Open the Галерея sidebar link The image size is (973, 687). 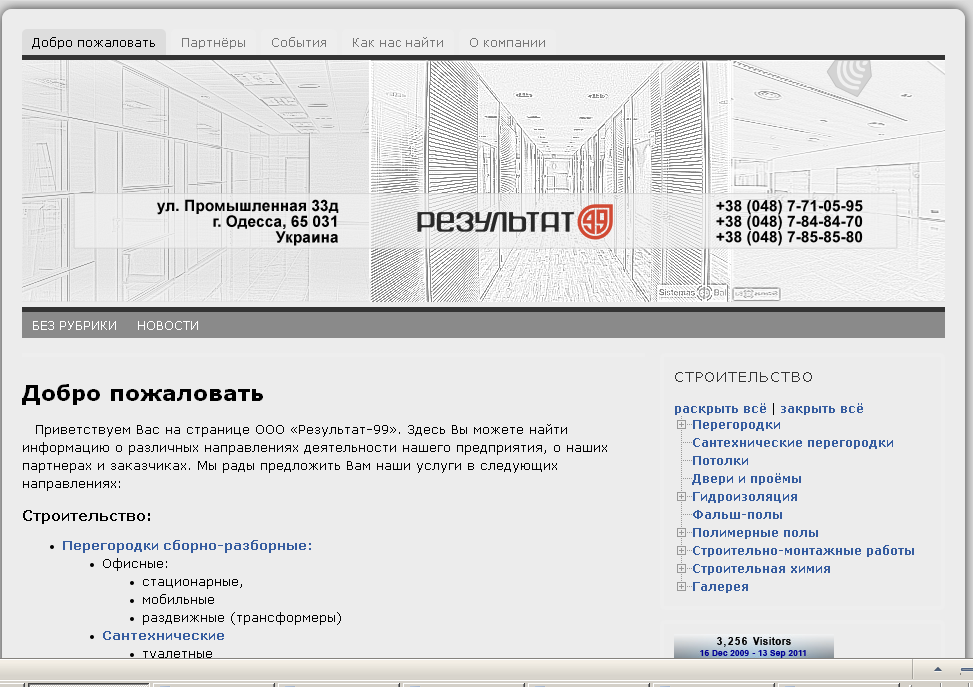click(x=720, y=587)
